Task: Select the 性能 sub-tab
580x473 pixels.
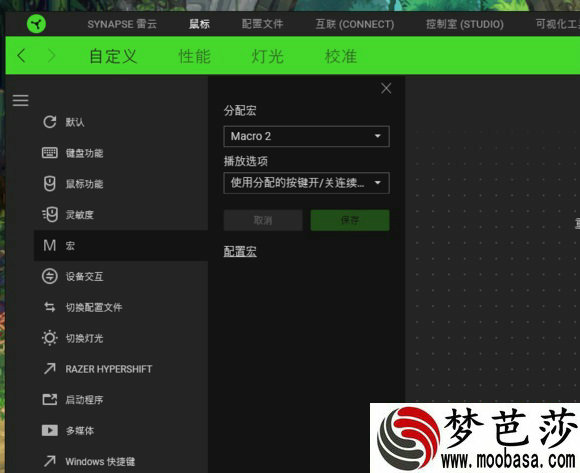Action: point(195,56)
